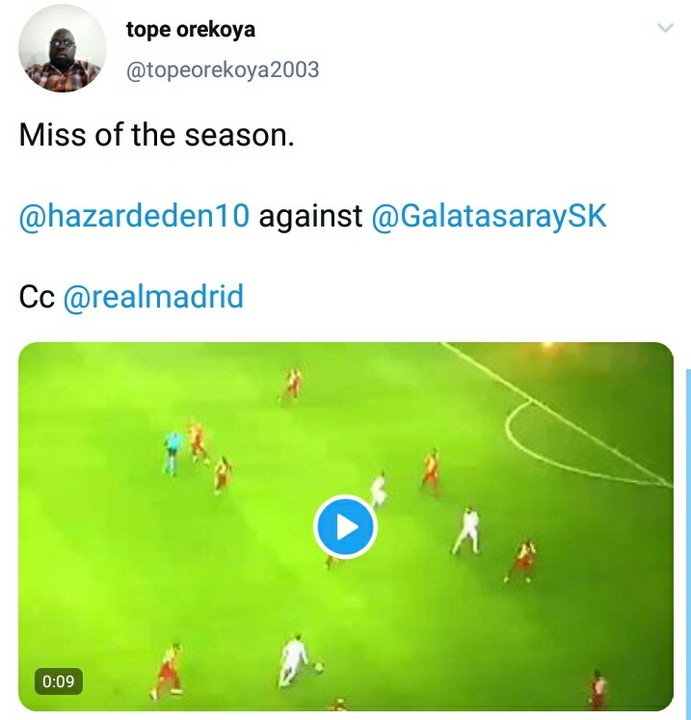Screen dimensions: 691x720
Task: Open tope orekoya's profile picture
Action: tap(62, 49)
